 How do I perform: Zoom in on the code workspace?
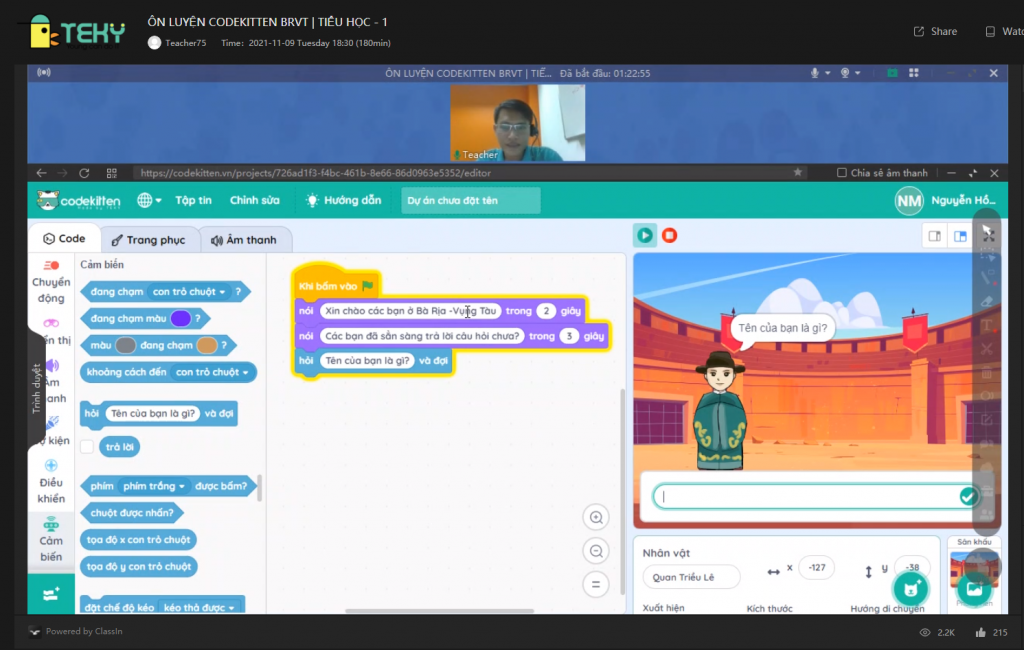[596, 518]
